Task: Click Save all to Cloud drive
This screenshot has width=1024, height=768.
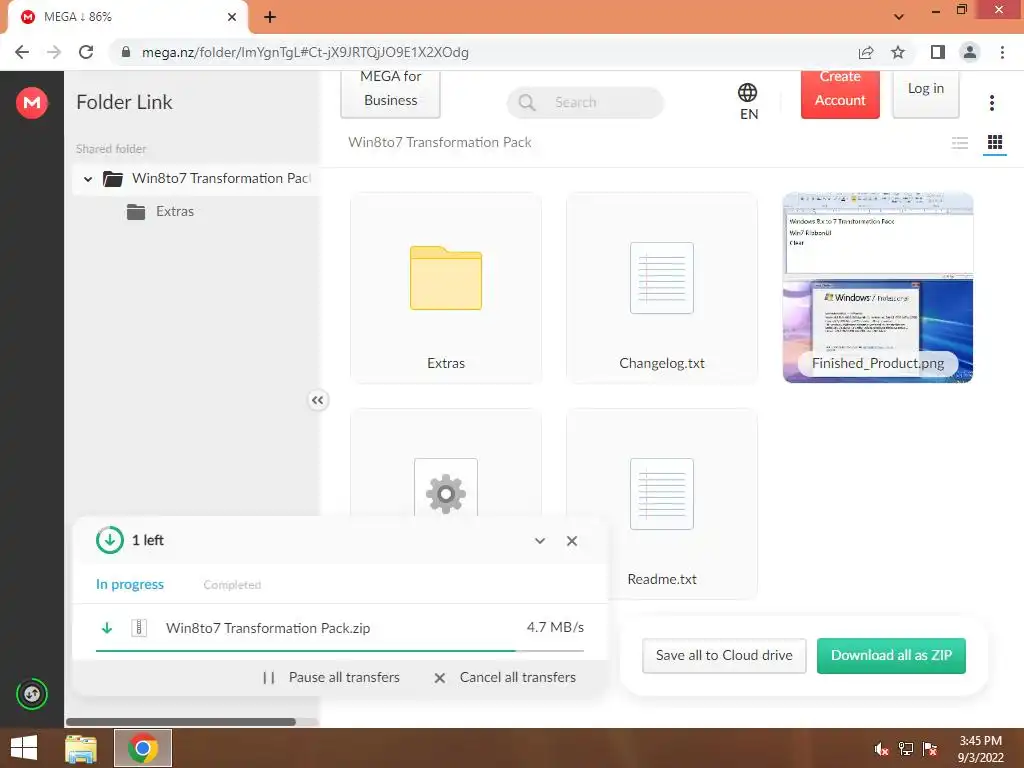Action: coord(724,656)
